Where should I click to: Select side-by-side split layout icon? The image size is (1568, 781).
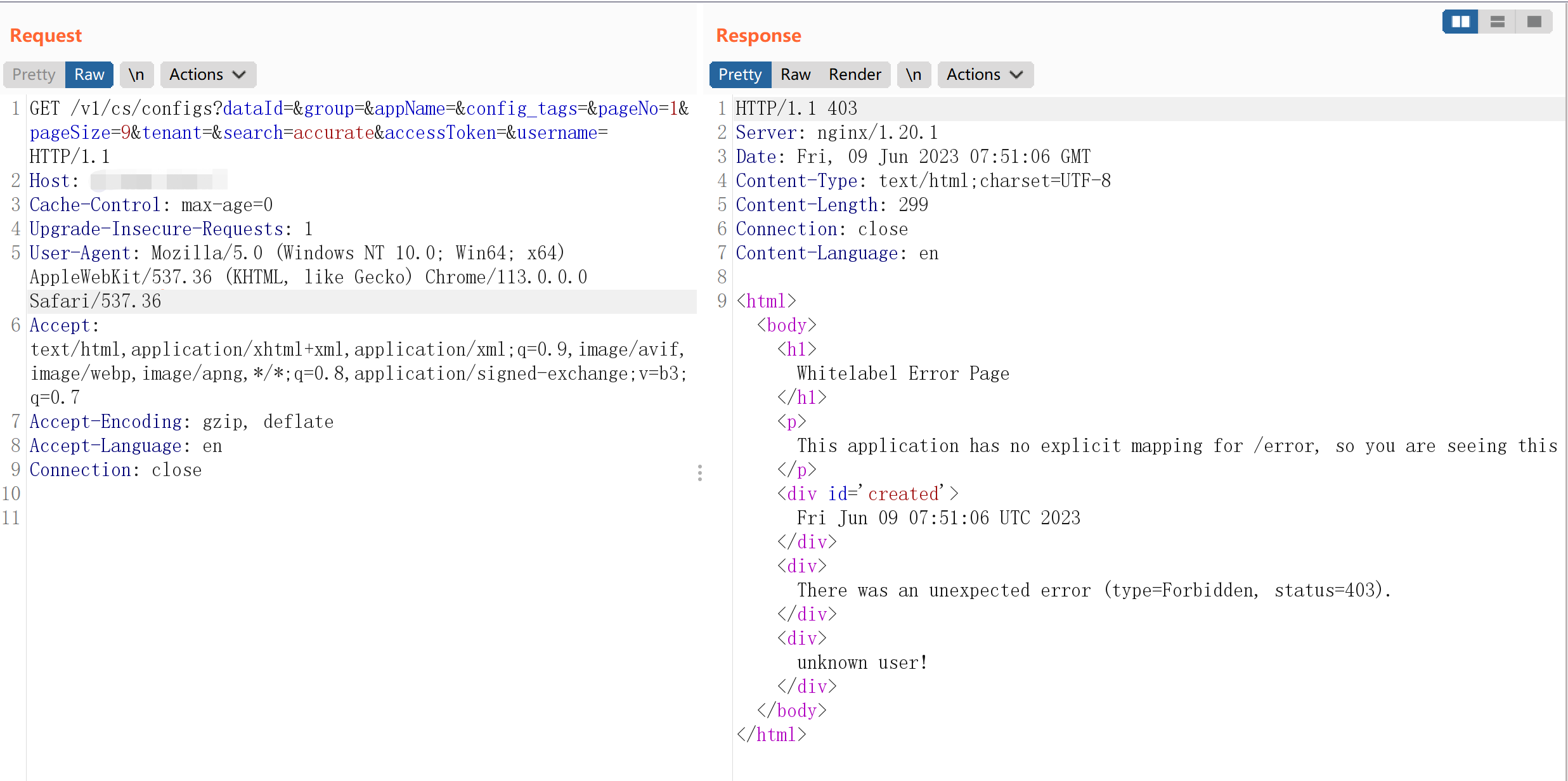pos(1460,22)
